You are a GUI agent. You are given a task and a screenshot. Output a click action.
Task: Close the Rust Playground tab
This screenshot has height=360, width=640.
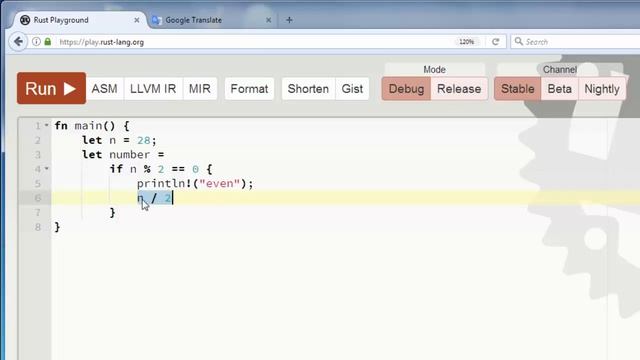tap(137, 20)
